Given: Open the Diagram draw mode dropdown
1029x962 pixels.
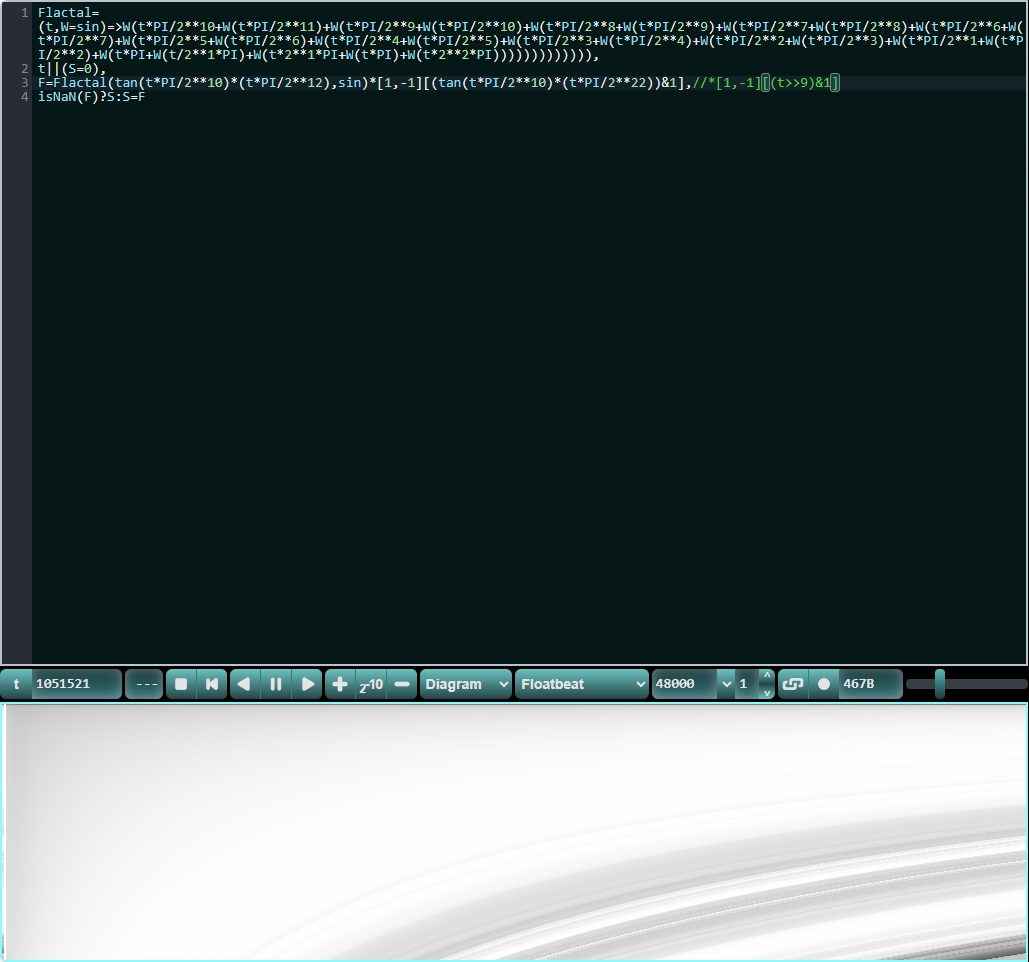Looking at the screenshot, I should [466, 684].
